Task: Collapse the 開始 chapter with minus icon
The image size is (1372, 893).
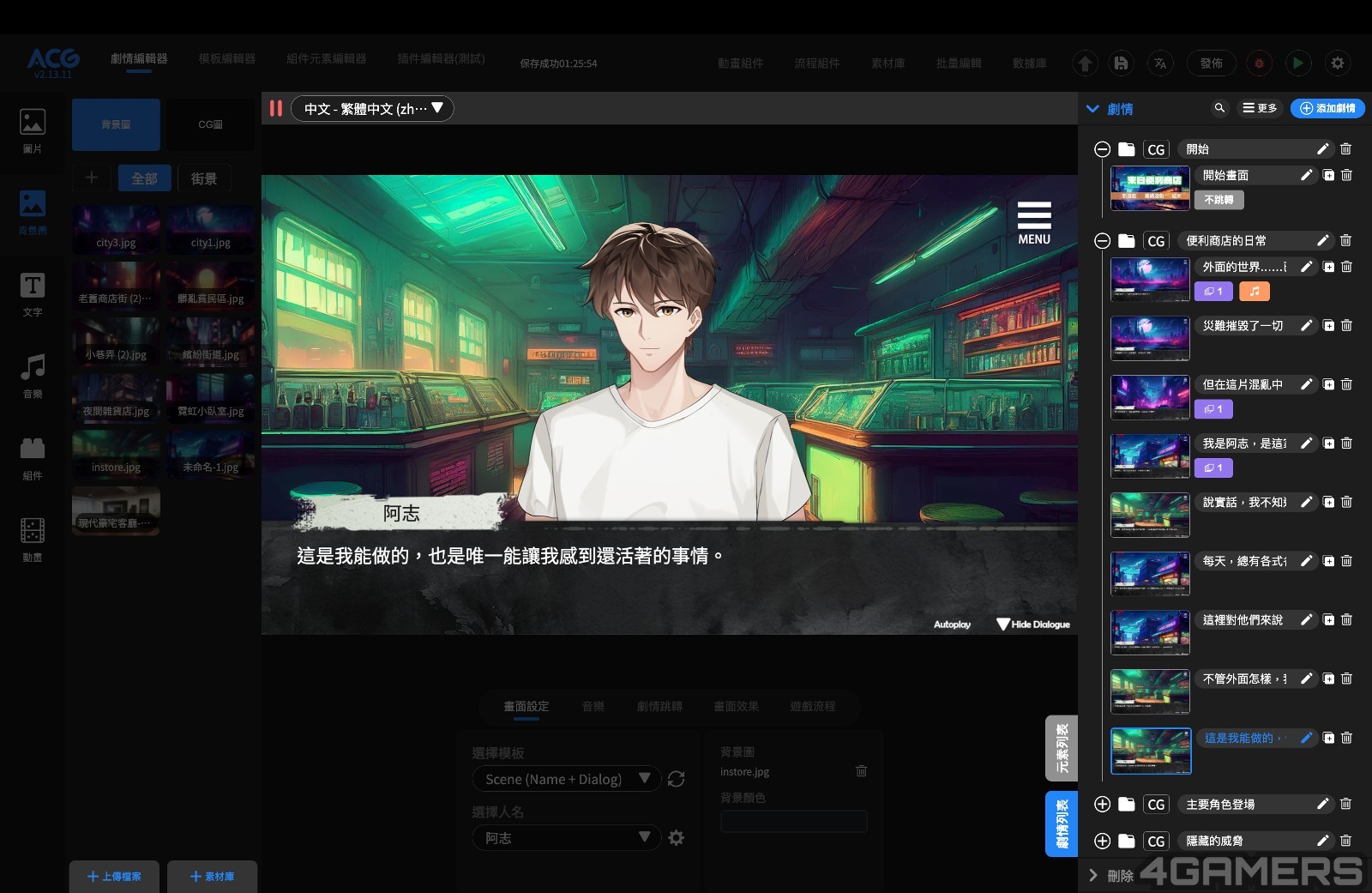Action: click(x=1102, y=149)
